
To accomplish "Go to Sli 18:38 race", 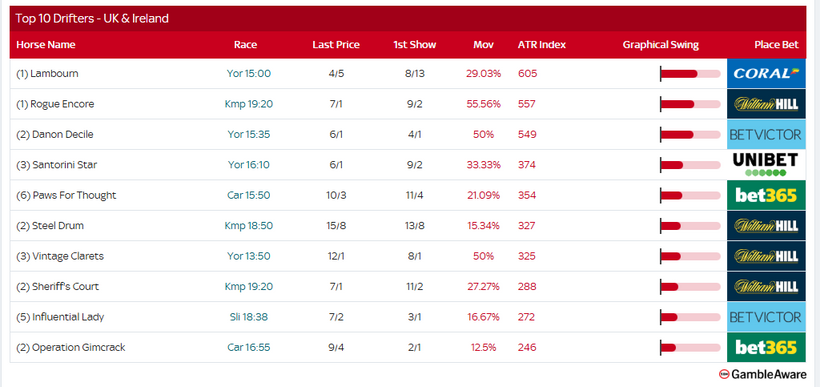I will click(x=249, y=317).
